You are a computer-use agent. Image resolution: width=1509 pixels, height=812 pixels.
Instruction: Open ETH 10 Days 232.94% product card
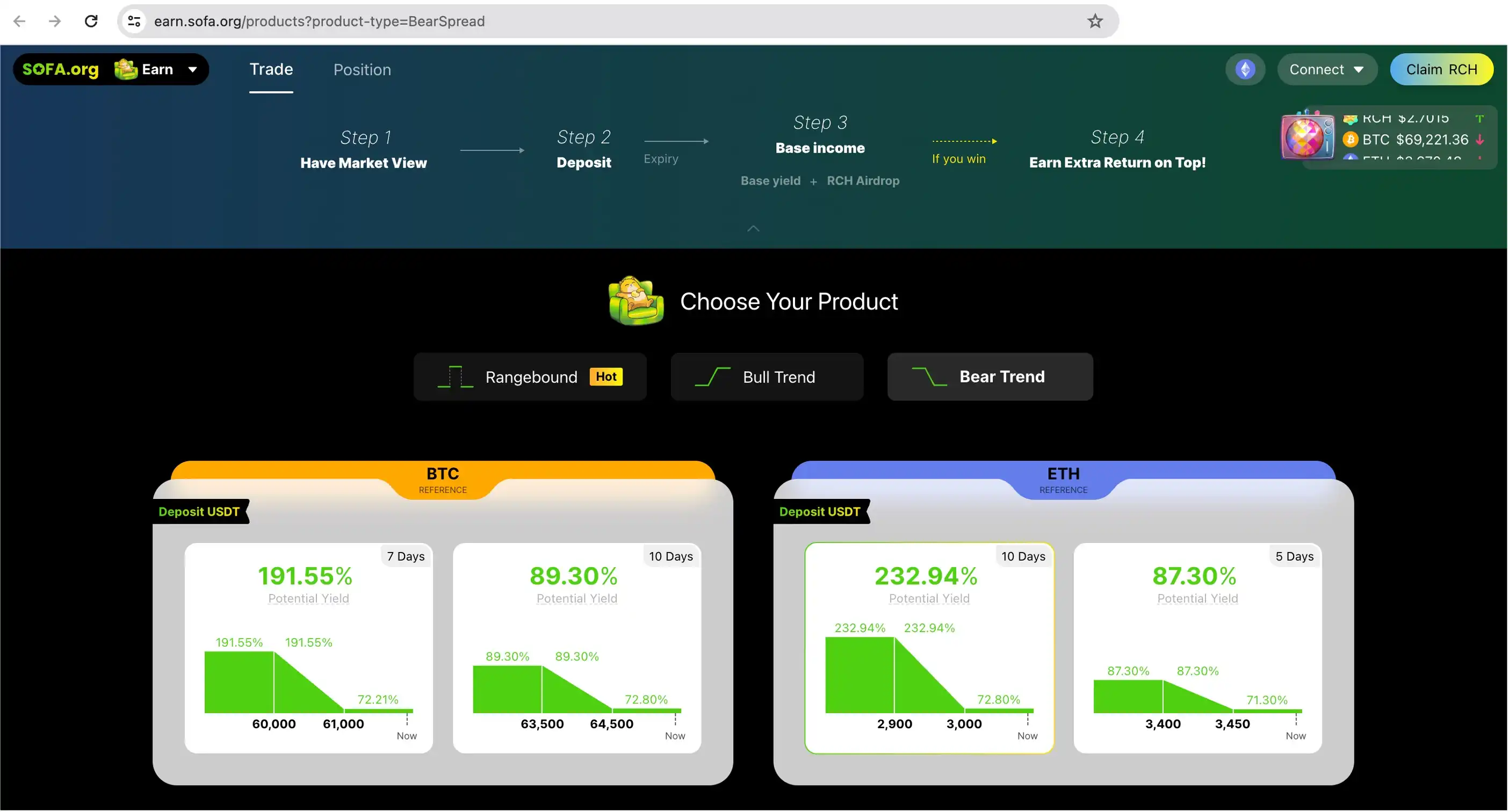tap(930, 649)
